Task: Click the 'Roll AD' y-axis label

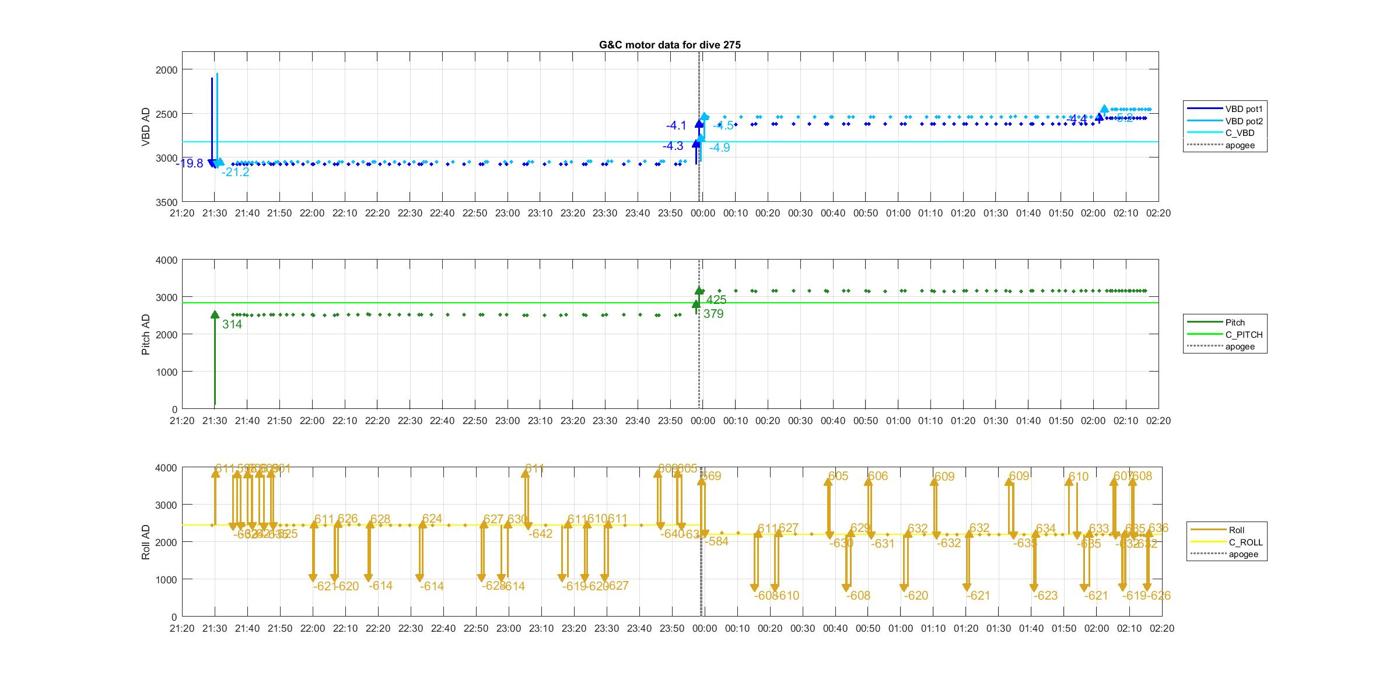Action: pyautogui.click(x=146, y=541)
